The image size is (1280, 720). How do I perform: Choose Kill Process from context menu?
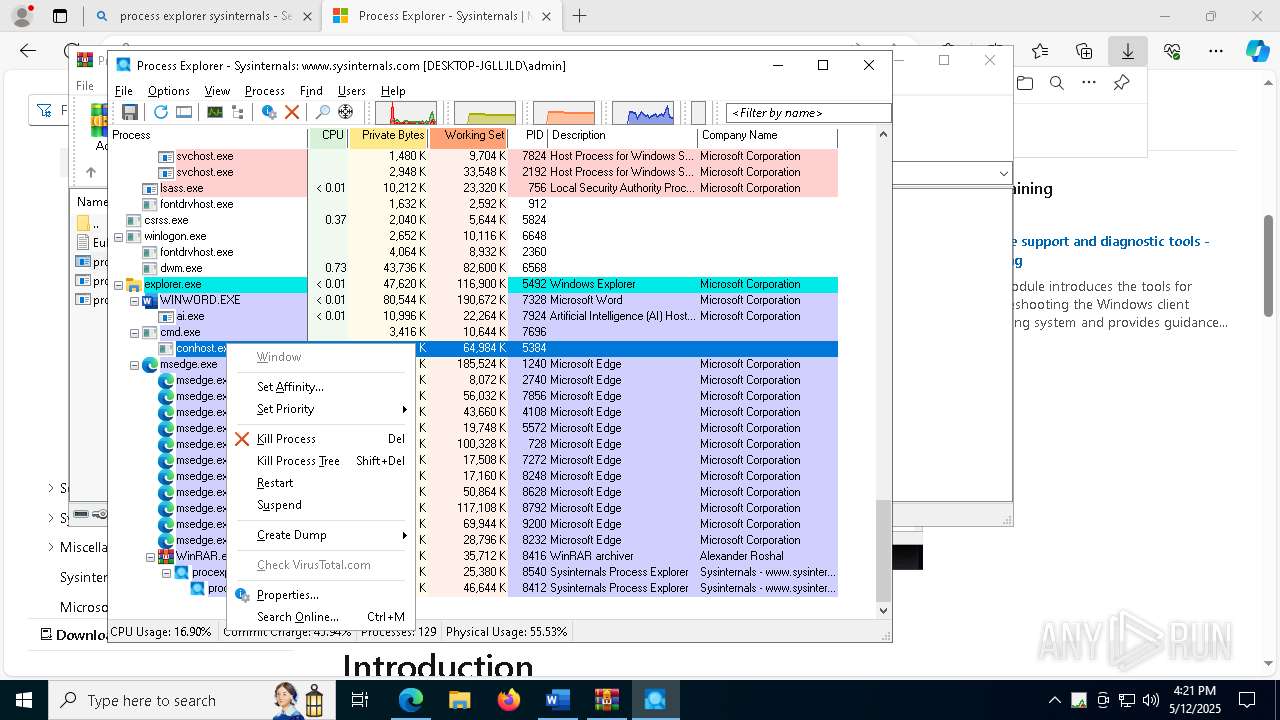(320, 439)
